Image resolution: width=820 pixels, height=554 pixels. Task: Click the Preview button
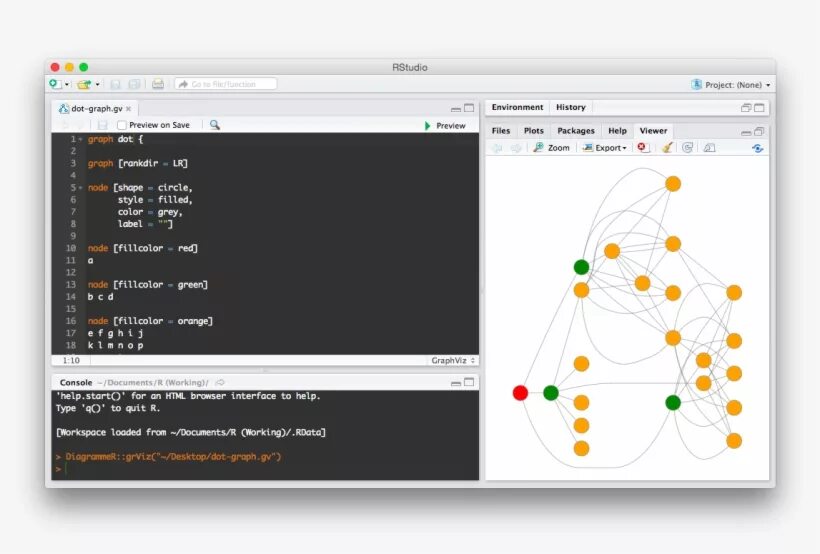click(445, 126)
